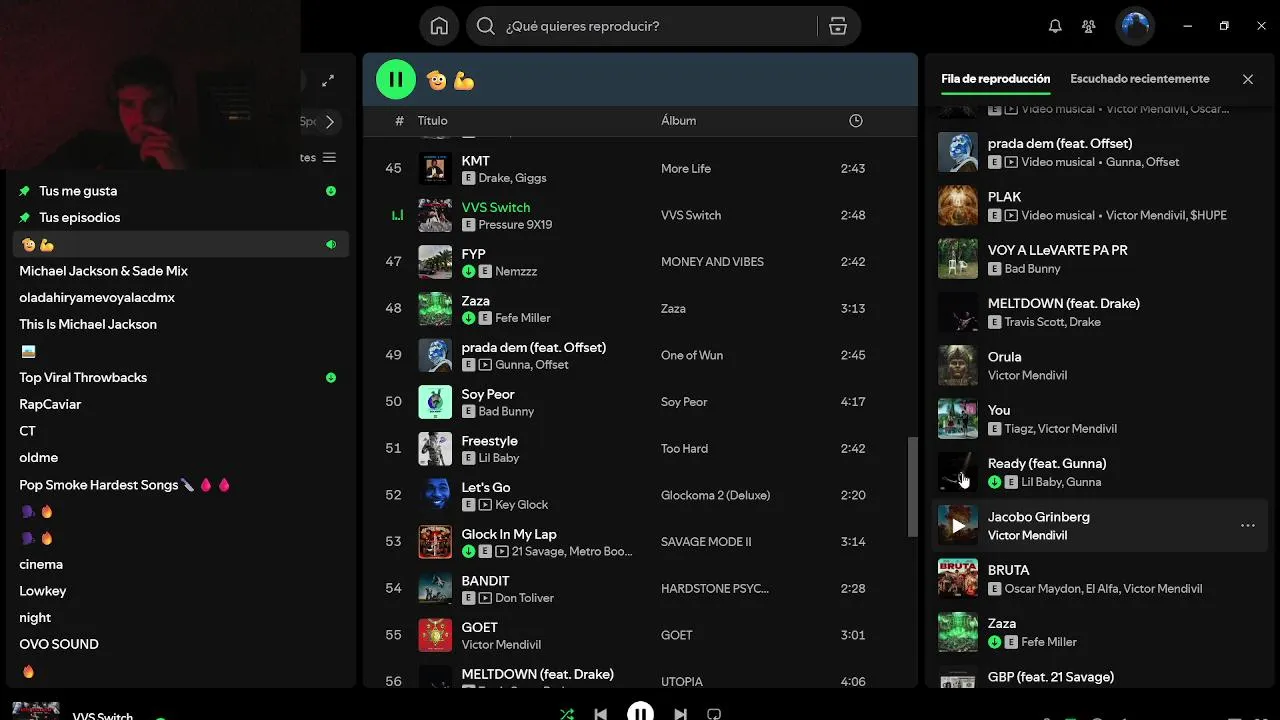1280x720 pixels.
Task: Click the music video icon on BANDIT row
Action: tap(485, 598)
